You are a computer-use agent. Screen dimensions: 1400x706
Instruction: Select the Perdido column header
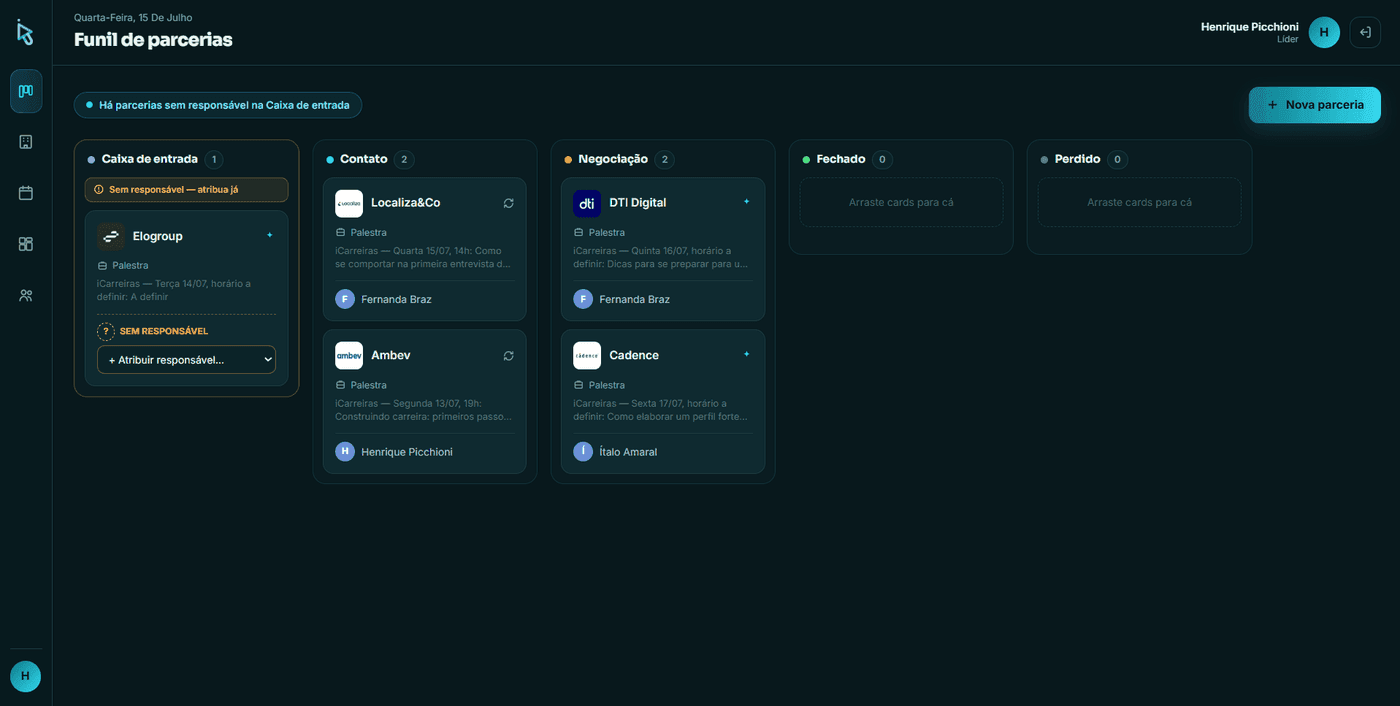click(1077, 159)
